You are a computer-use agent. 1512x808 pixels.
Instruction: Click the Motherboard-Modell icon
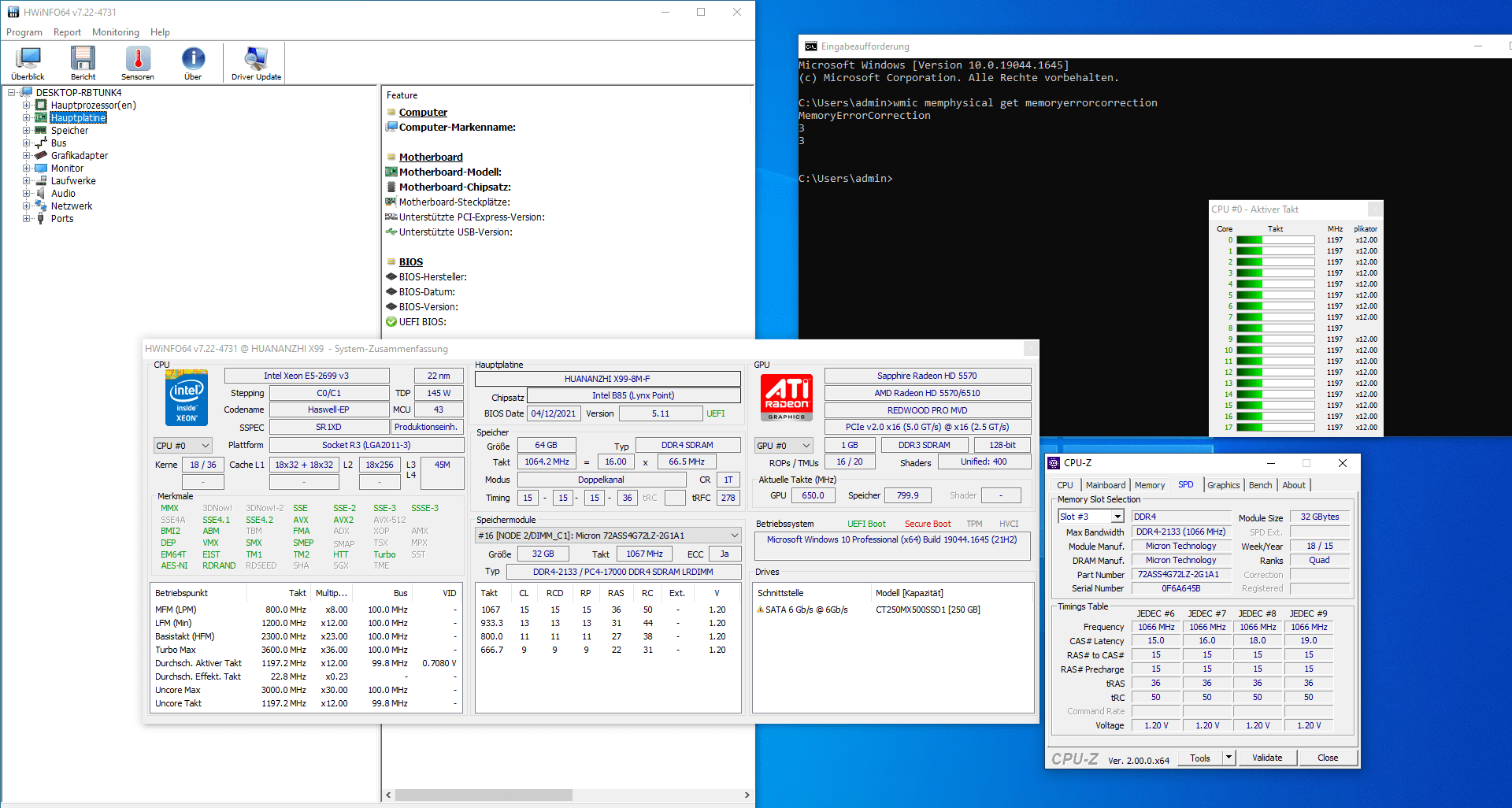click(x=391, y=172)
